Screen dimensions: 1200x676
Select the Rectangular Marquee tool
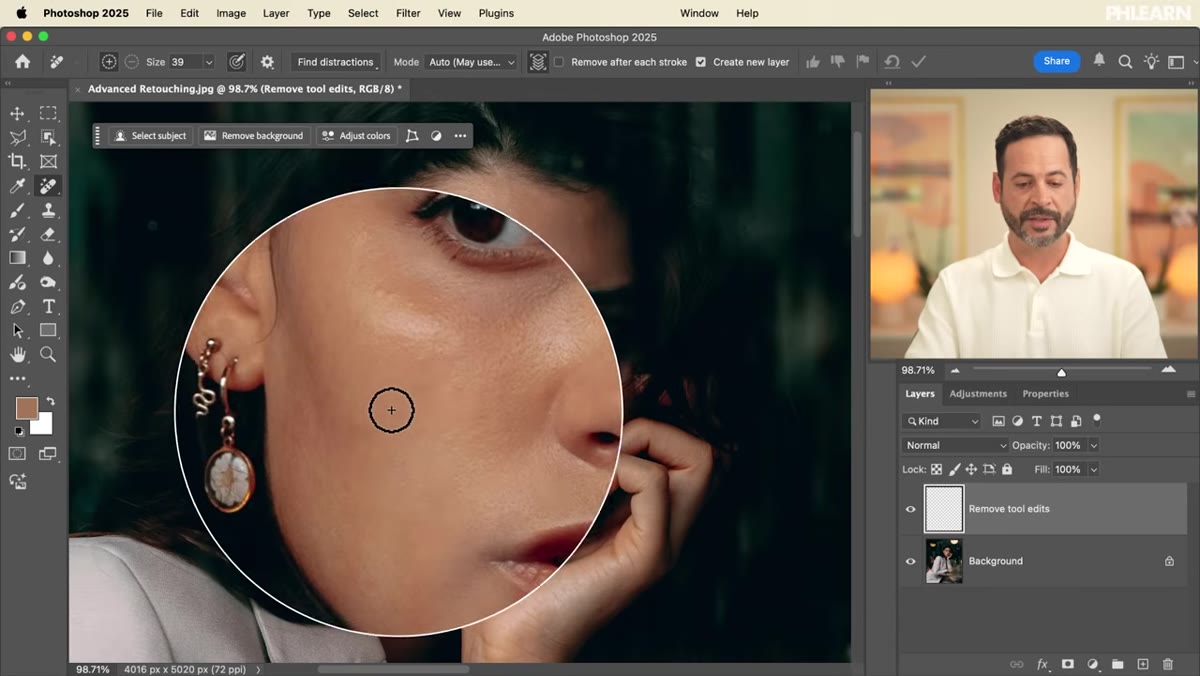click(48, 113)
